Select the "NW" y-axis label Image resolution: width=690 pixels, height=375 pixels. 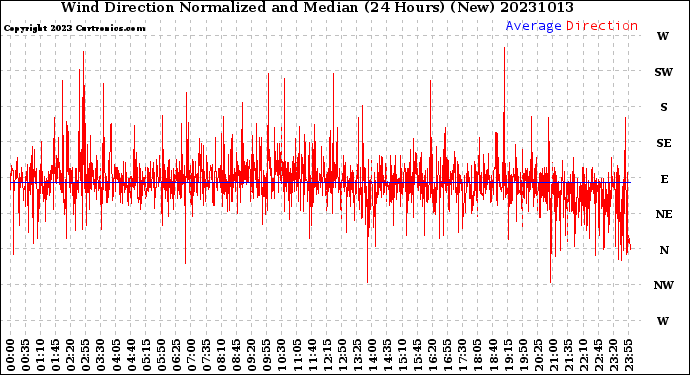pos(663,285)
